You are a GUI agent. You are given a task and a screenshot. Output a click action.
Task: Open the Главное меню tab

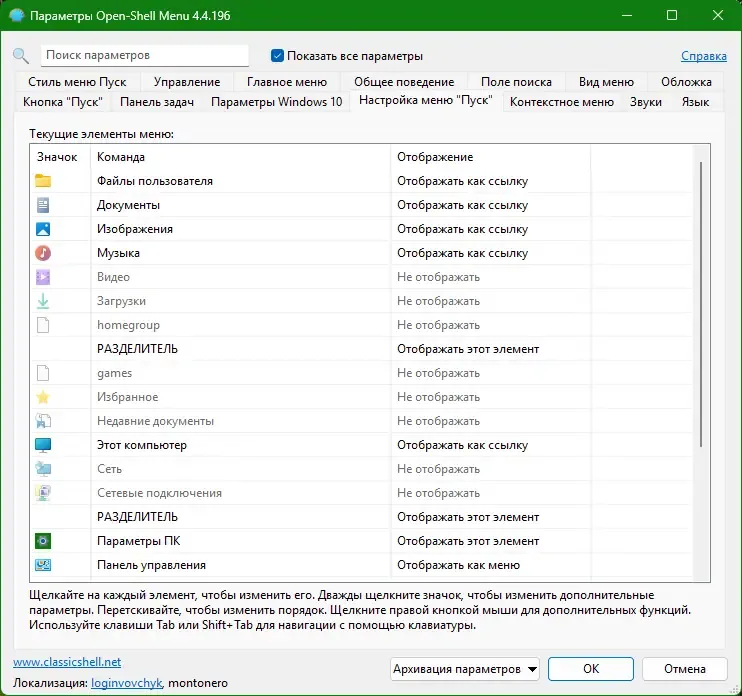[287, 82]
